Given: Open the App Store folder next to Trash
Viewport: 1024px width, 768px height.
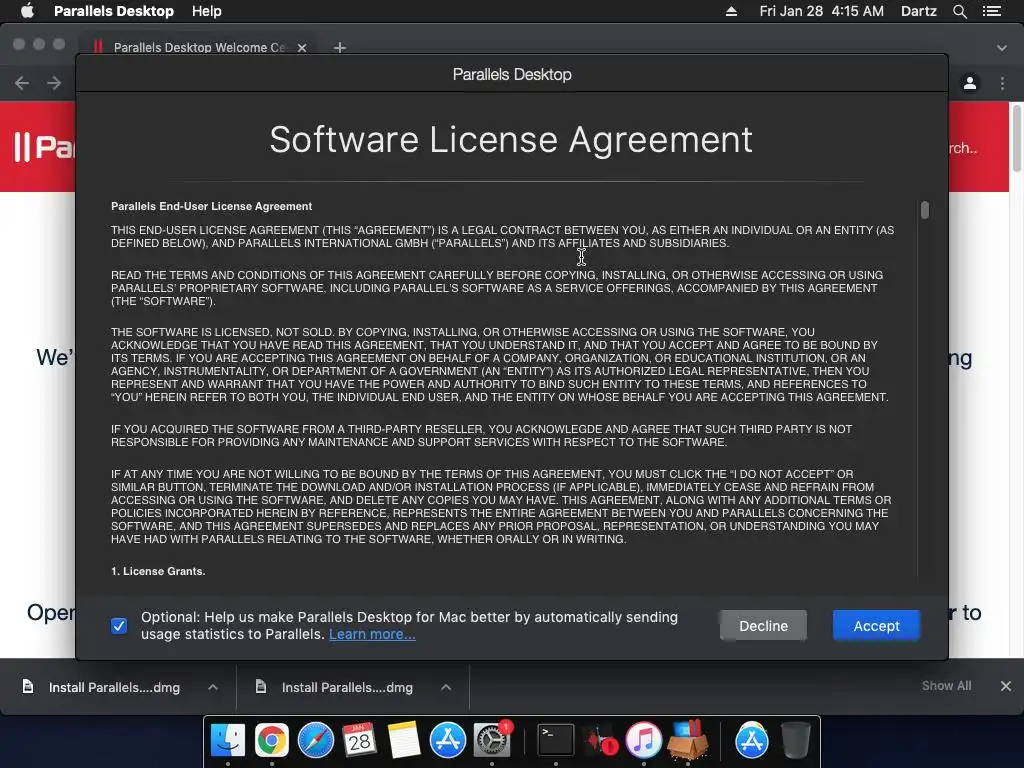Looking at the screenshot, I should click(752, 740).
